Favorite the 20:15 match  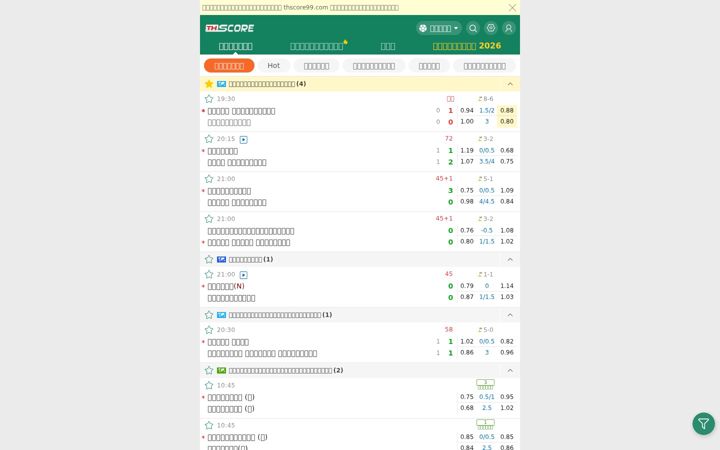point(209,139)
